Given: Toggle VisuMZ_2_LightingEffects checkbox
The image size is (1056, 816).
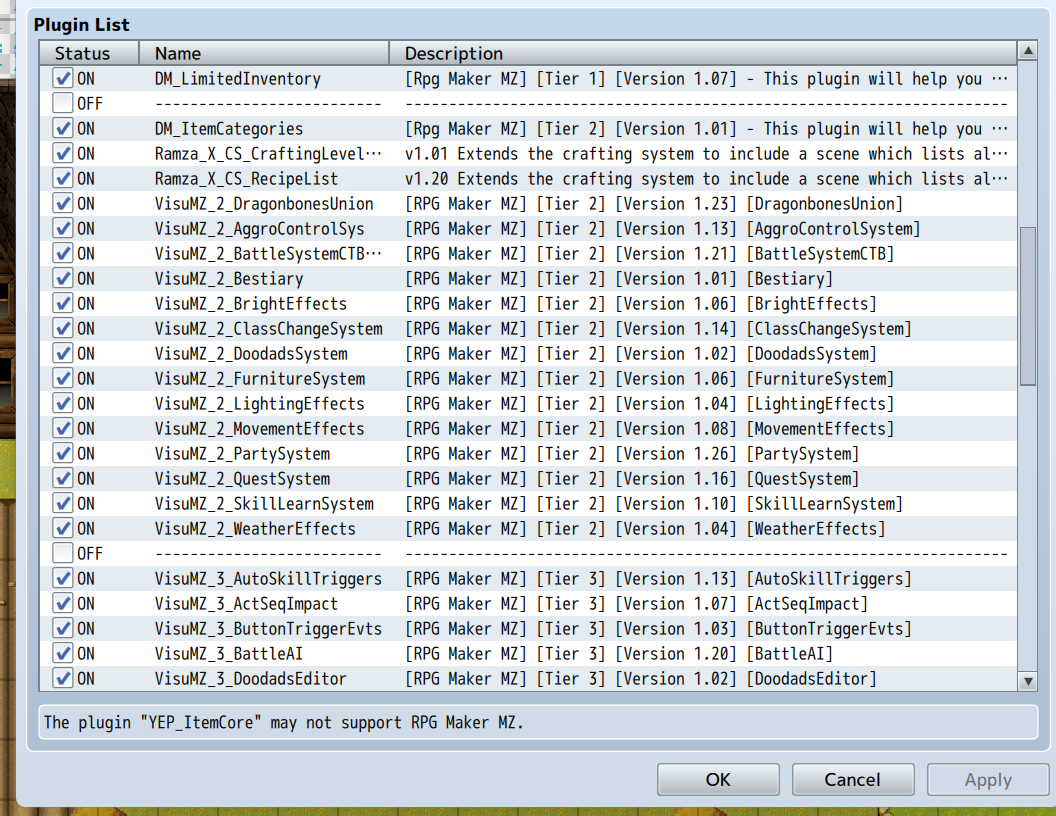Looking at the screenshot, I should (63, 404).
